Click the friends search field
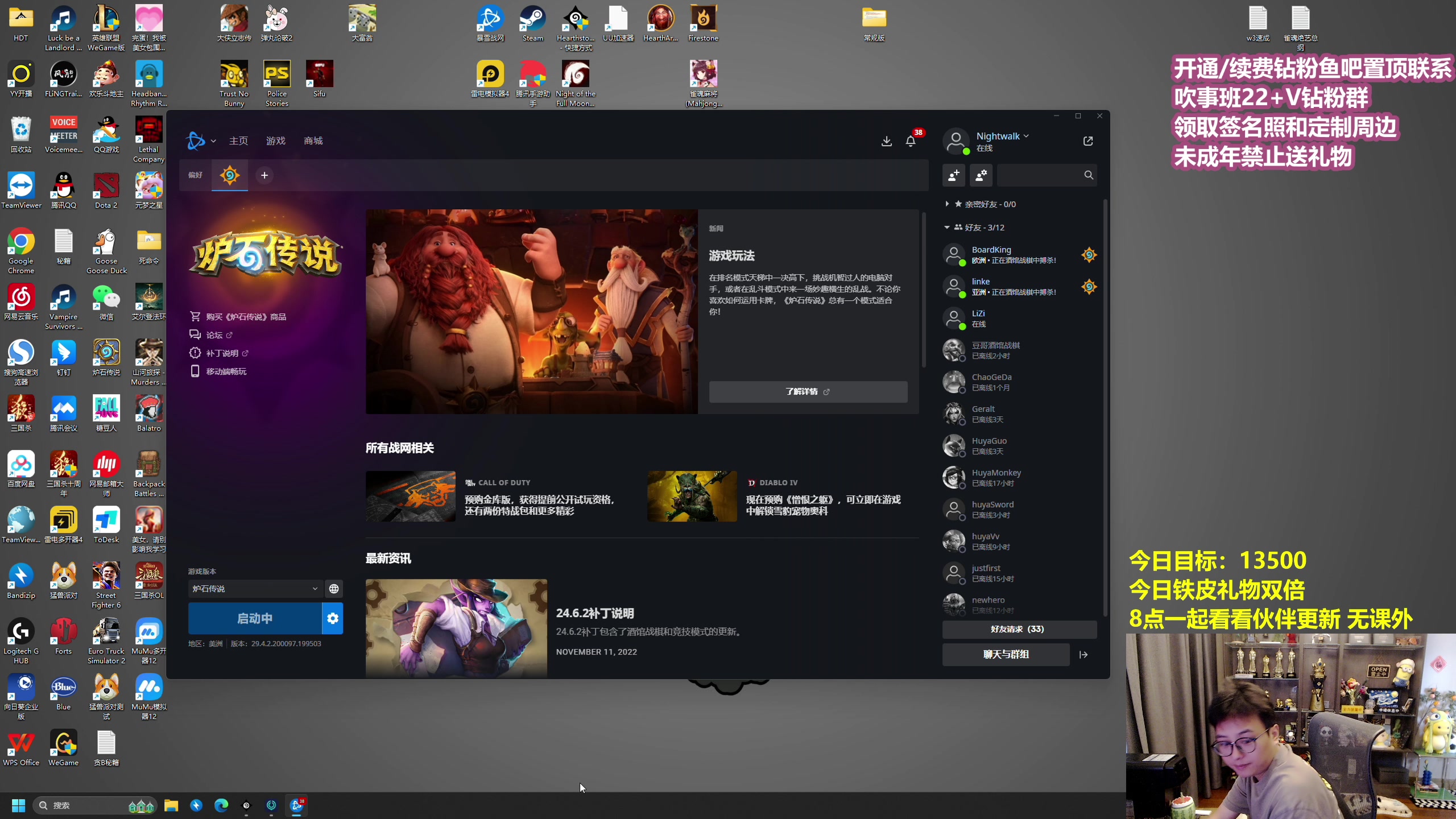 (x=1046, y=175)
